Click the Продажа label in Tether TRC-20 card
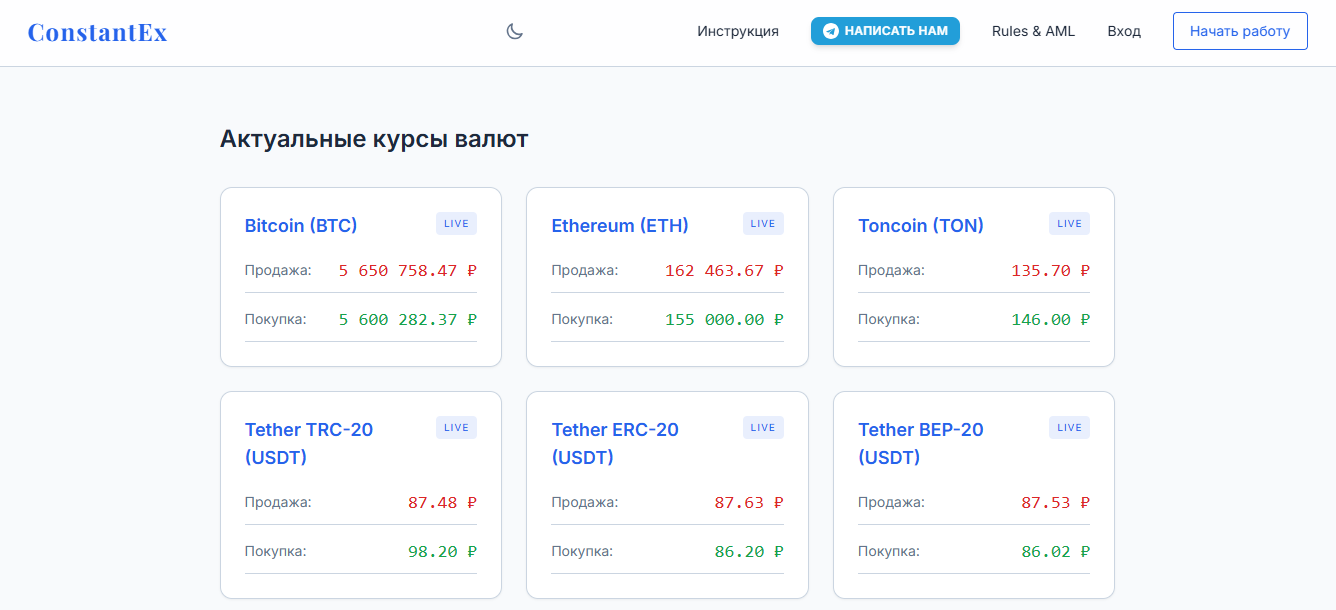1336x610 pixels. 278,502
